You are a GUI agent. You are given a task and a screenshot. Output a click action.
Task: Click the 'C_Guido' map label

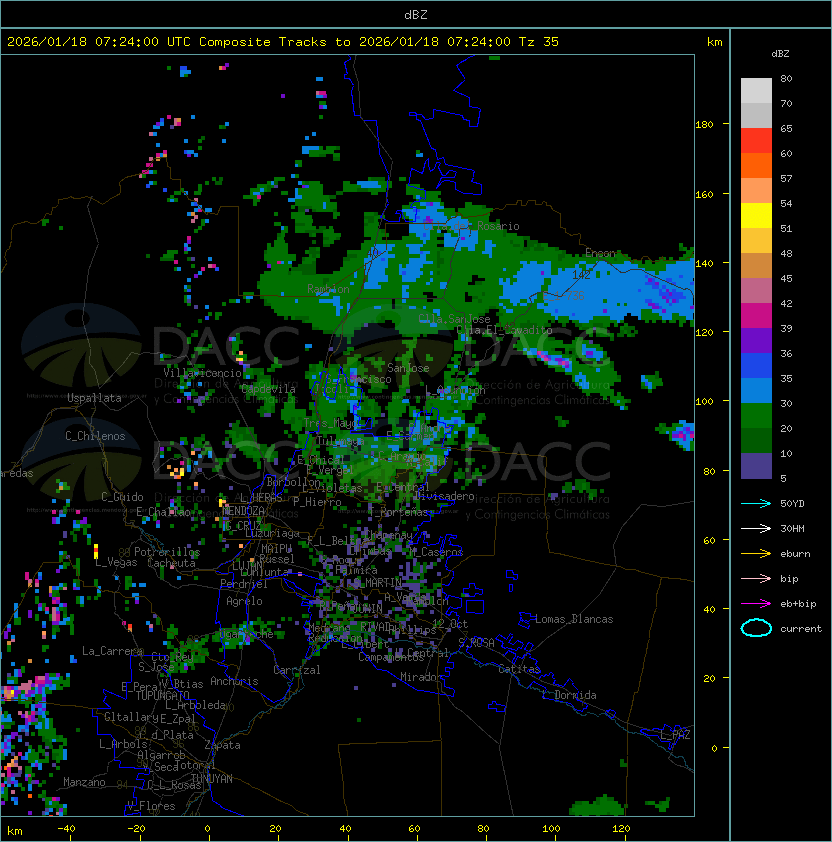tap(122, 496)
